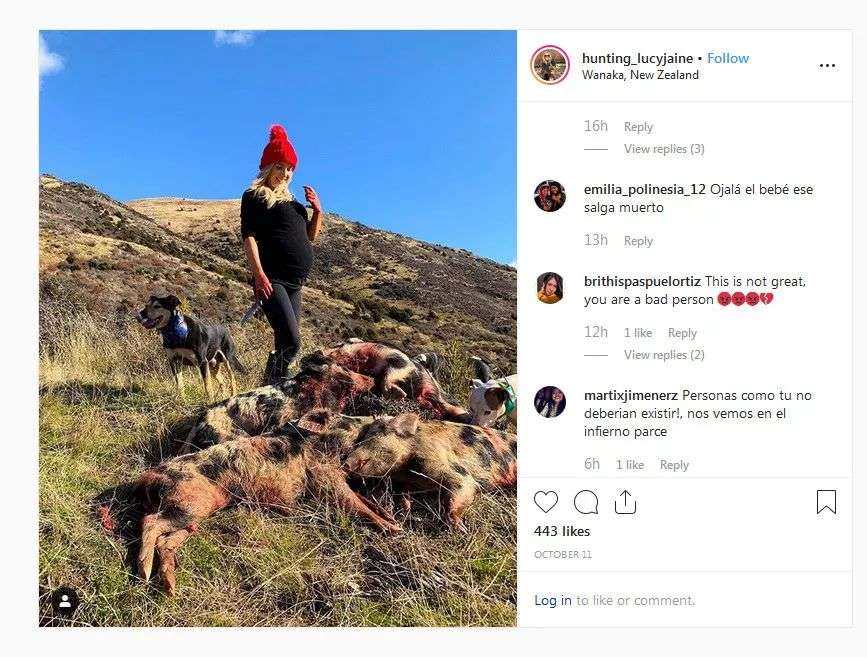867x657 pixels.
Task: Open the comment bubble icon
Action: pyautogui.click(x=586, y=502)
